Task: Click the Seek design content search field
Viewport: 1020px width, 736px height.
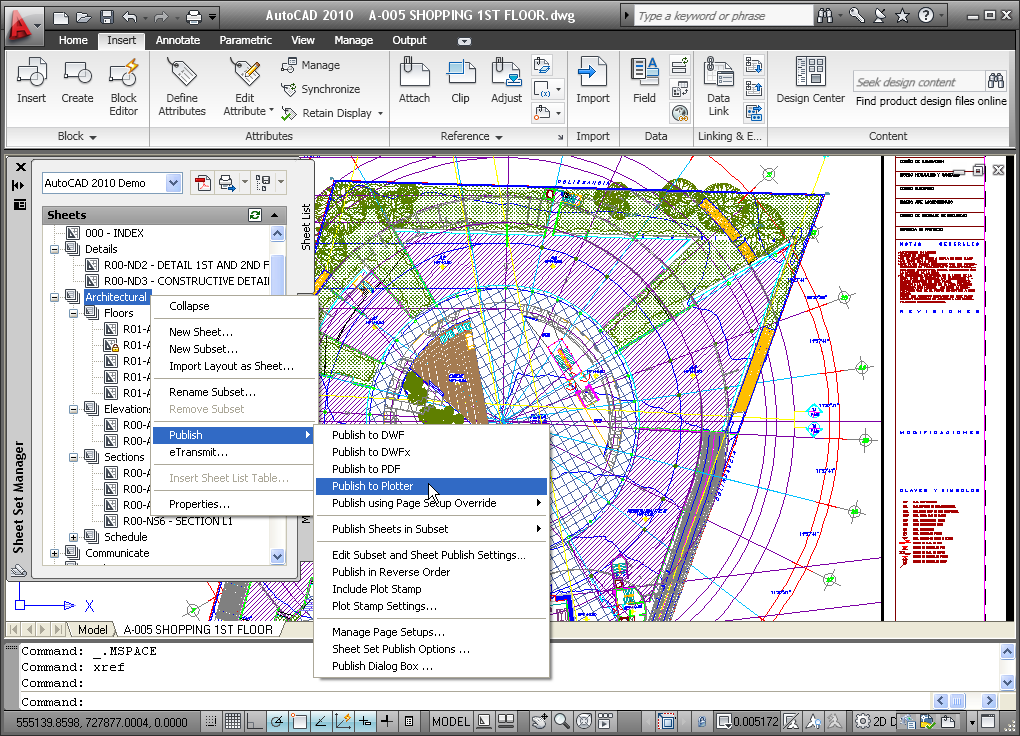Action: (917, 82)
